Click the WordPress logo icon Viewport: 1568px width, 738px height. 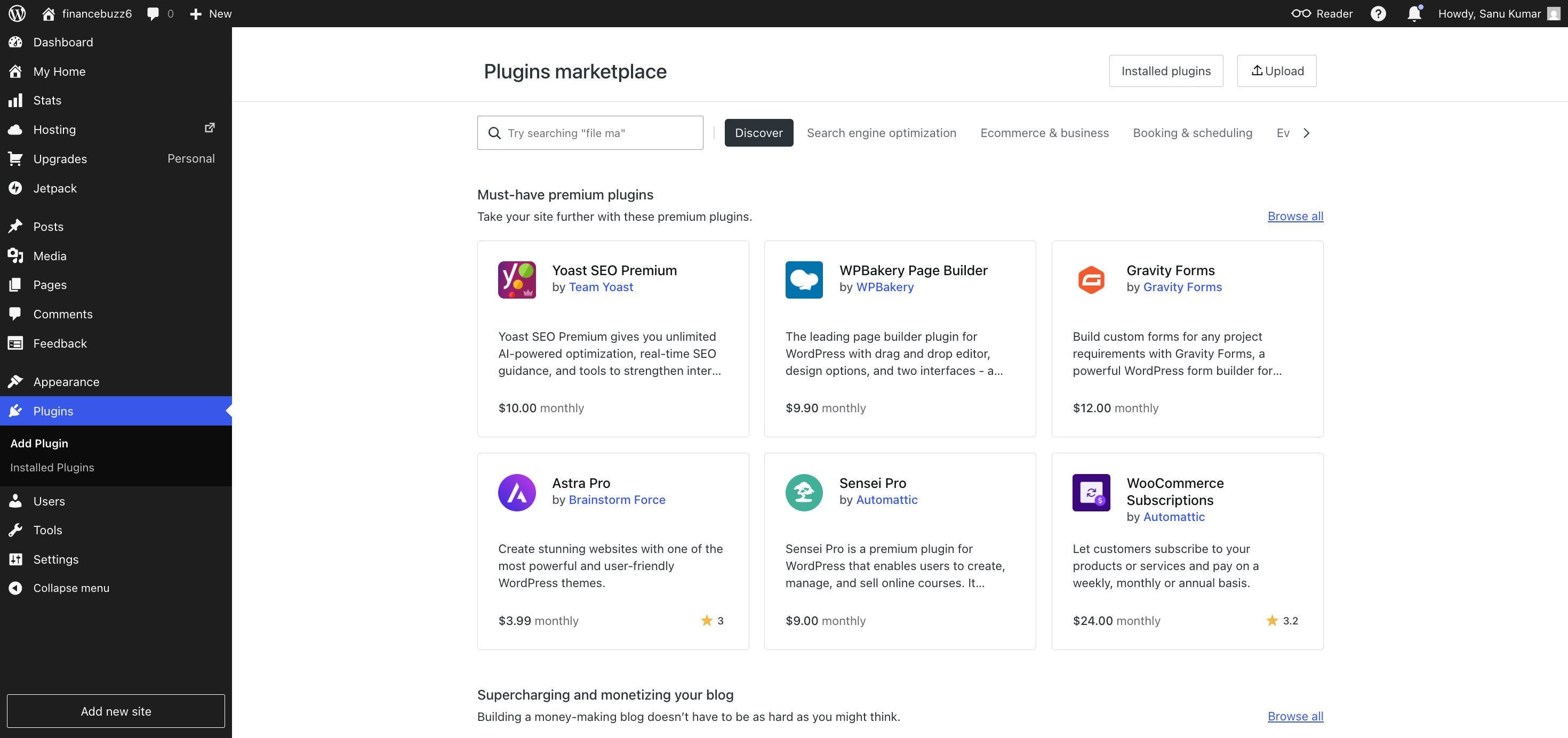tap(17, 13)
